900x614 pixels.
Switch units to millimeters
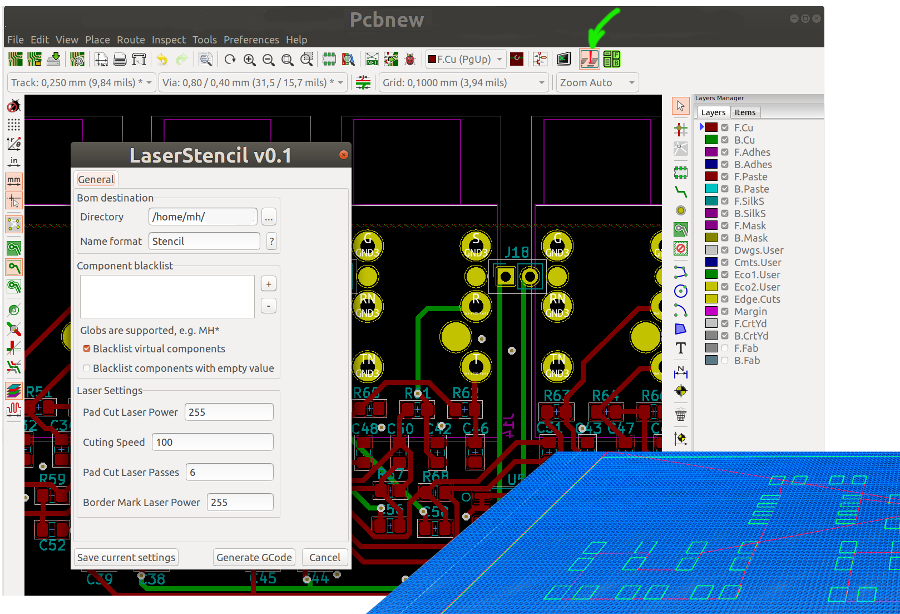14,181
